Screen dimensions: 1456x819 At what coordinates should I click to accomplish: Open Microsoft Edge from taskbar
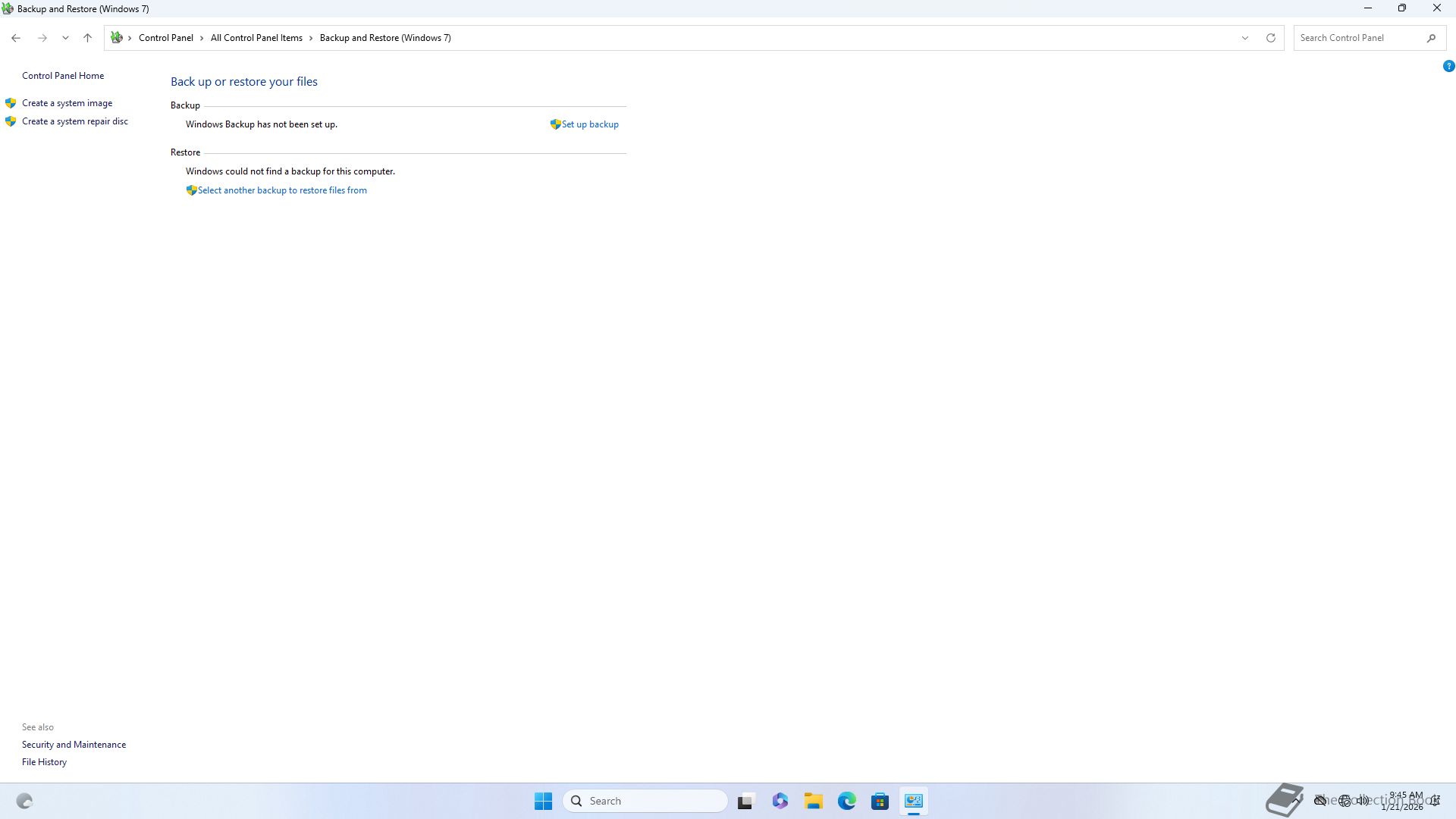coord(847,801)
